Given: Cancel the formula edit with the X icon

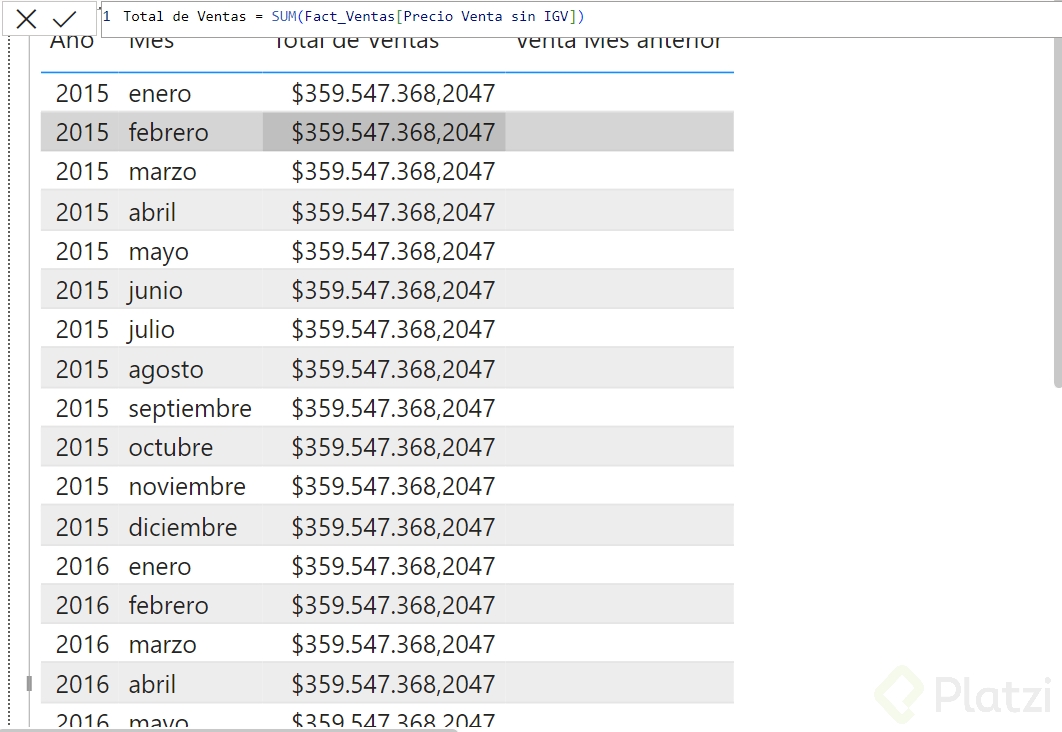Looking at the screenshot, I should tap(26, 18).
